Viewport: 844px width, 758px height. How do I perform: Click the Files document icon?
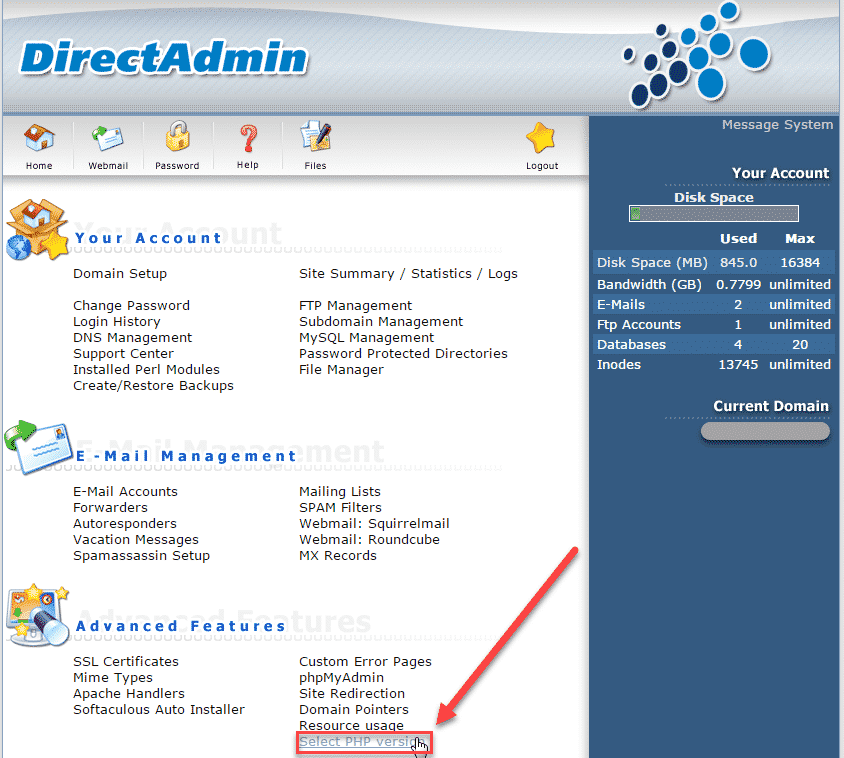pos(315,136)
